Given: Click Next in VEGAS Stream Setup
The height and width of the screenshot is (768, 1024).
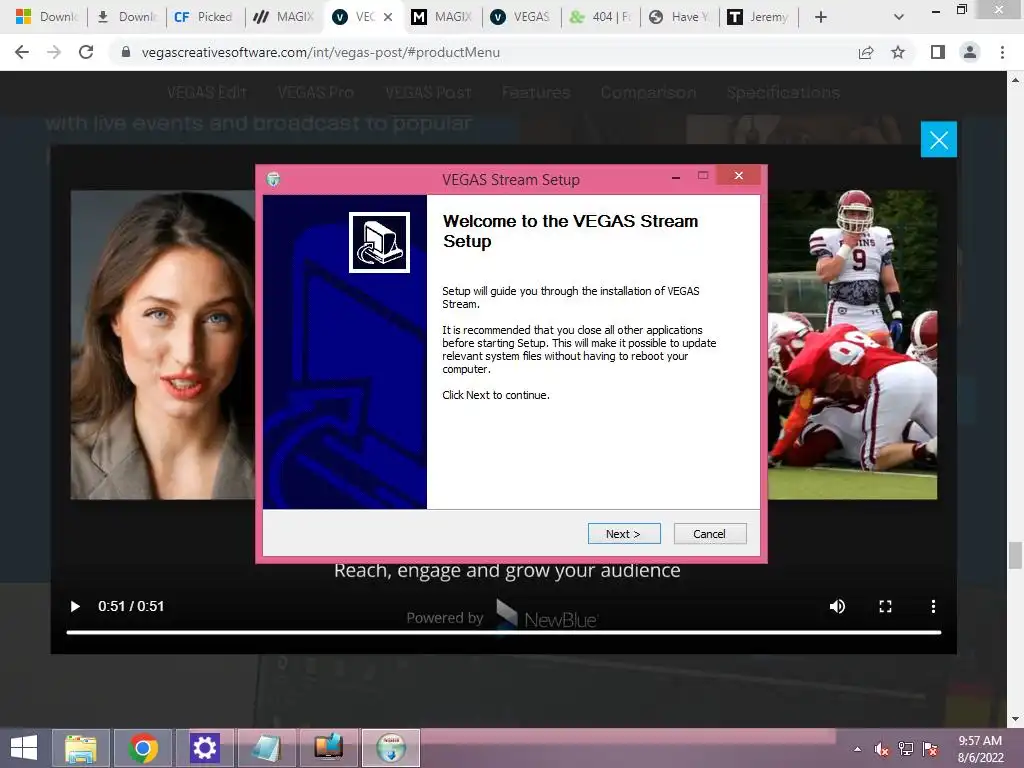Looking at the screenshot, I should click(x=624, y=534).
